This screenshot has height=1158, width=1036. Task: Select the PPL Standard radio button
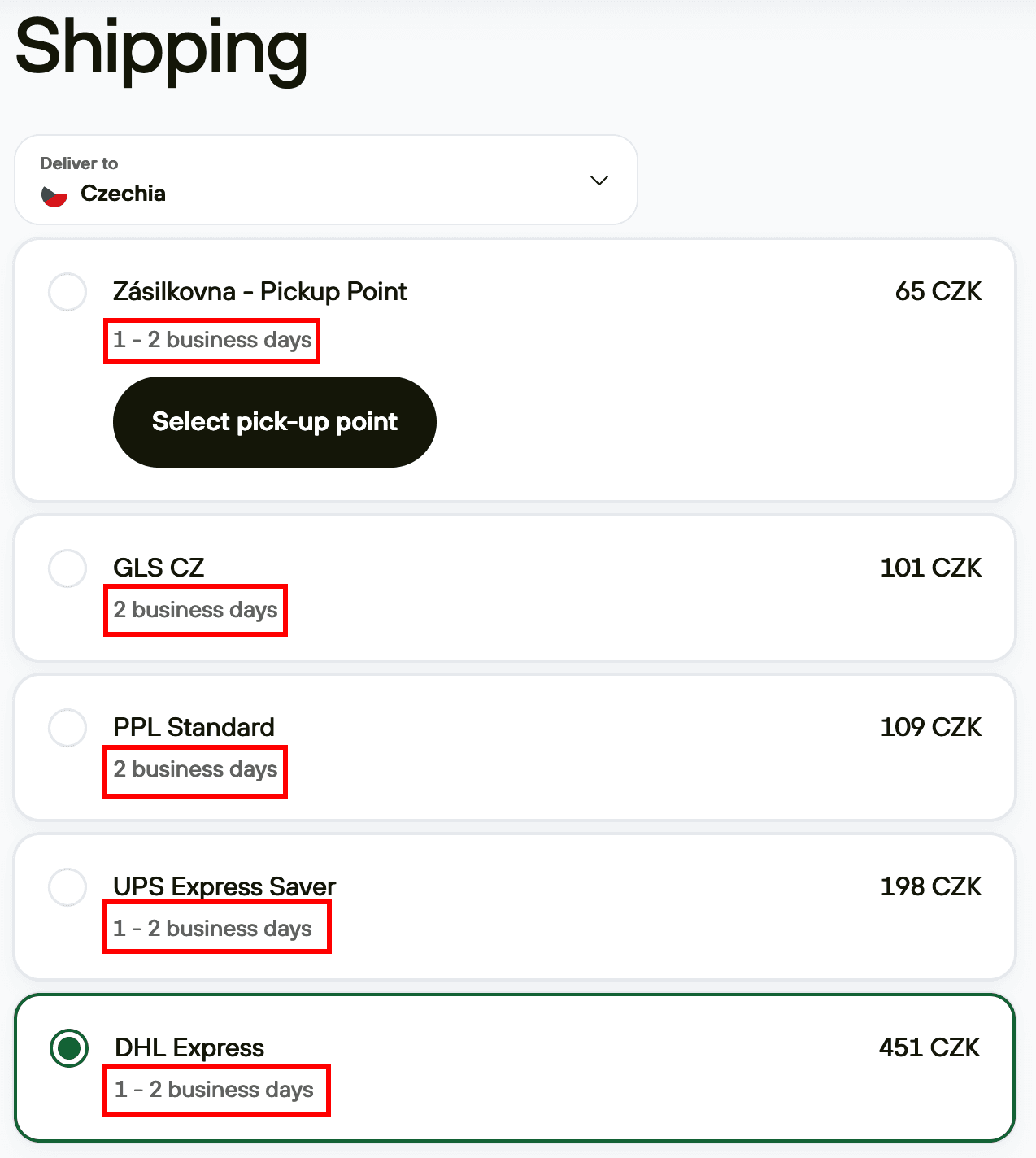click(x=67, y=728)
